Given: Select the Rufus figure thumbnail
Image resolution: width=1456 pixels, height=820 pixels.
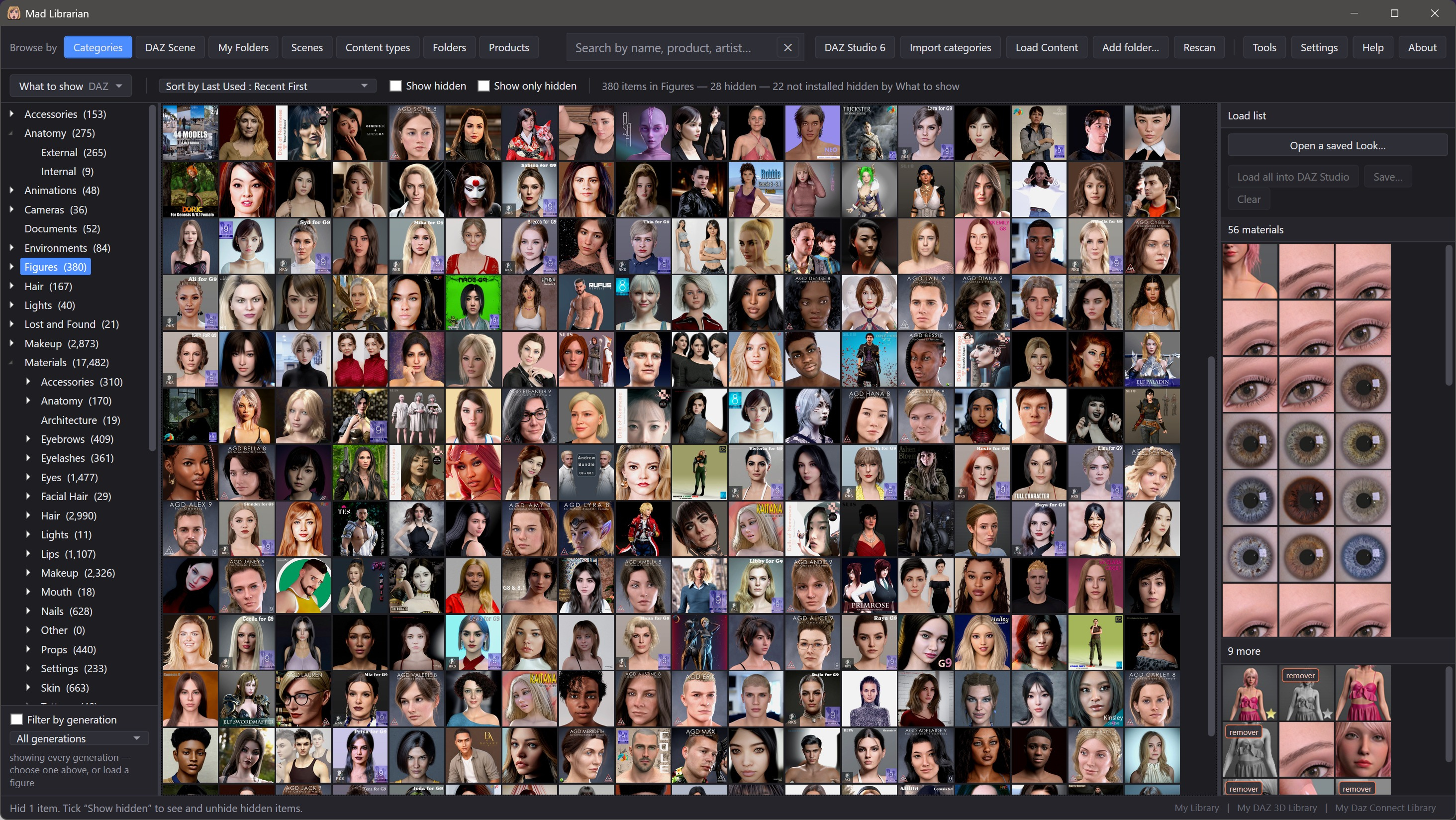Looking at the screenshot, I should pos(586,303).
